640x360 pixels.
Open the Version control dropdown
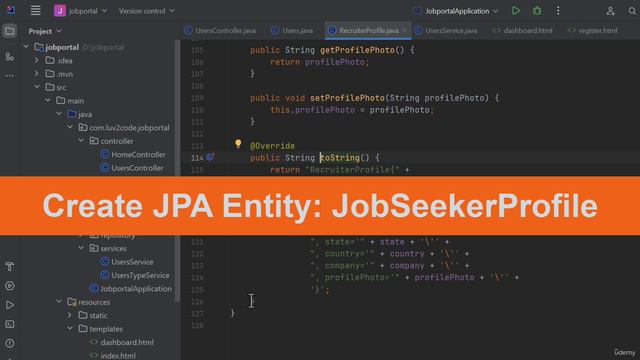click(147, 11)
